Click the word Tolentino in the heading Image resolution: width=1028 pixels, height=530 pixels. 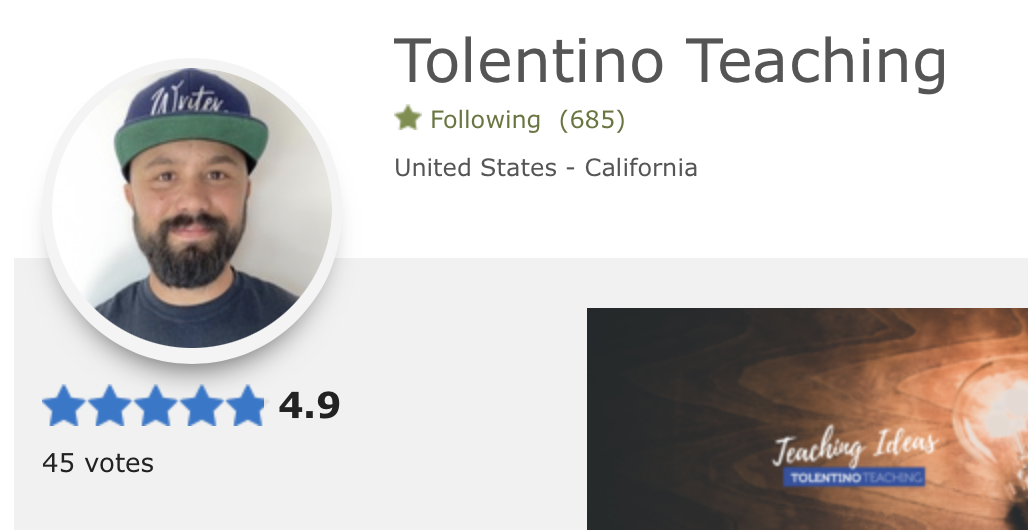click(529, 60)
